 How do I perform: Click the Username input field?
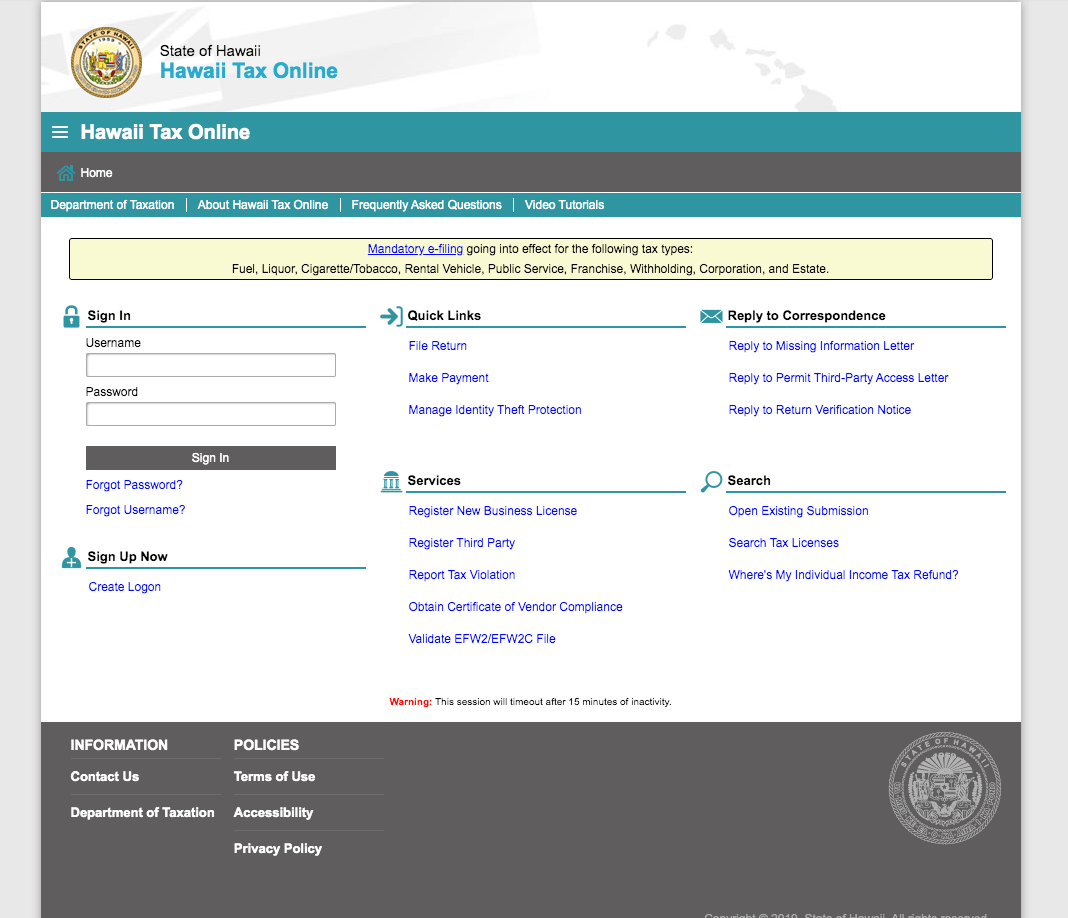[210, 364]
